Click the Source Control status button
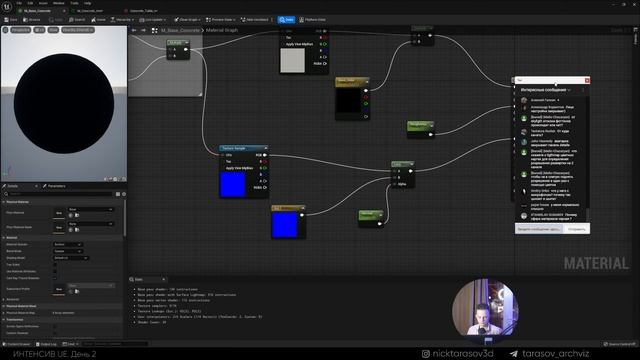640x360 pixels. tap(620, 344)
